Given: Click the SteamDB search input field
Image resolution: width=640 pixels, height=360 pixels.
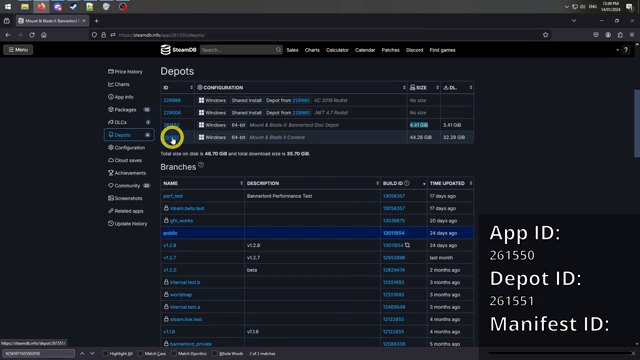Looking at the screenshot, I should (x=237, y=50).
